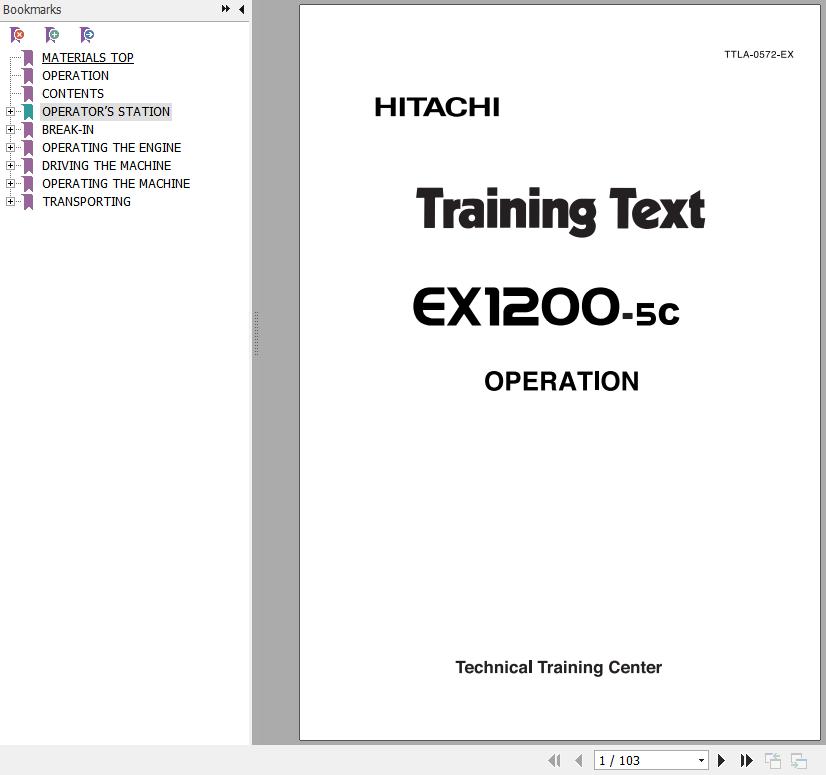This screenshot has height=775, width=826.
Task: Open the OPERATION bookmark
Action: tap(75, 75)
